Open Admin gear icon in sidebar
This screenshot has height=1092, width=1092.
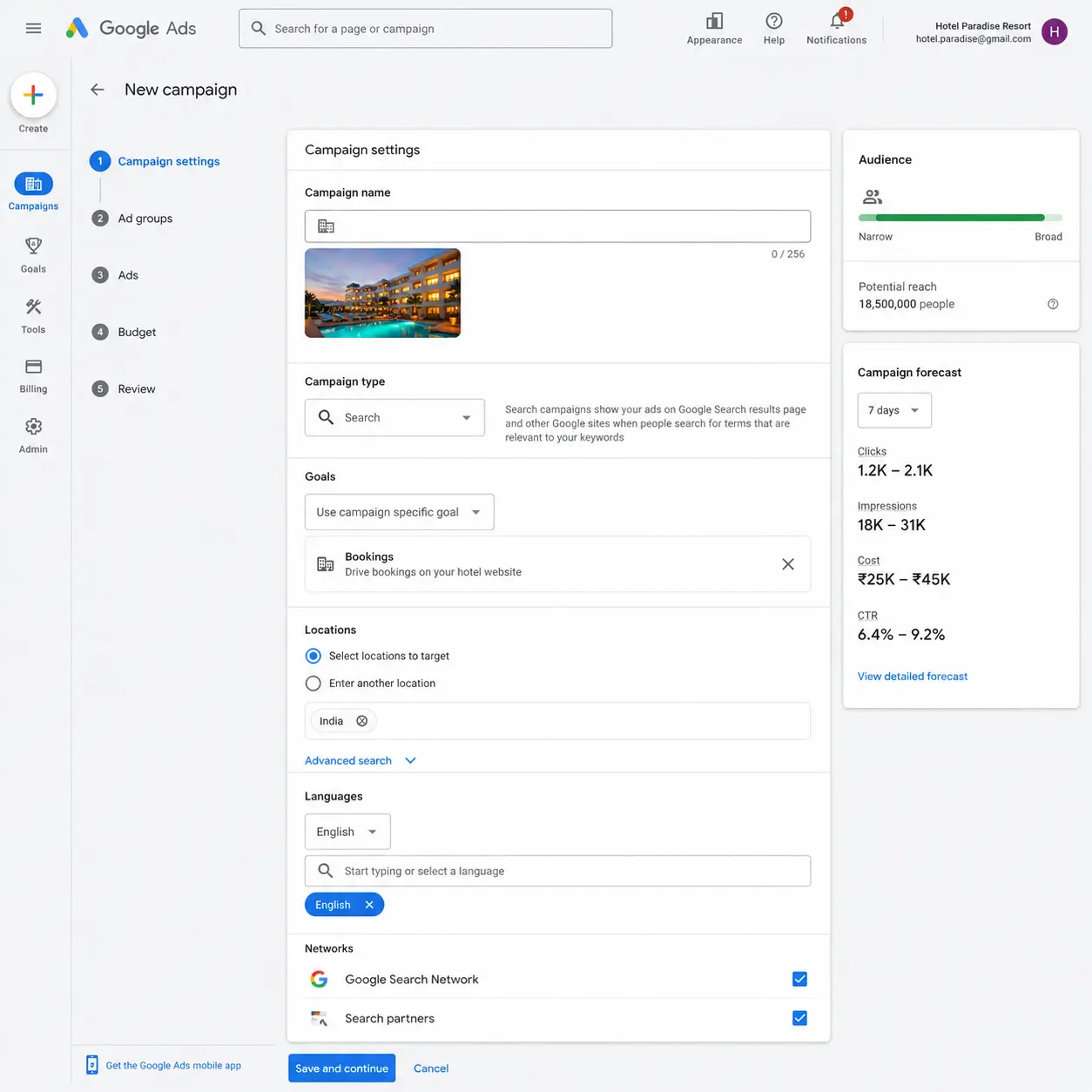coord(33,427)
